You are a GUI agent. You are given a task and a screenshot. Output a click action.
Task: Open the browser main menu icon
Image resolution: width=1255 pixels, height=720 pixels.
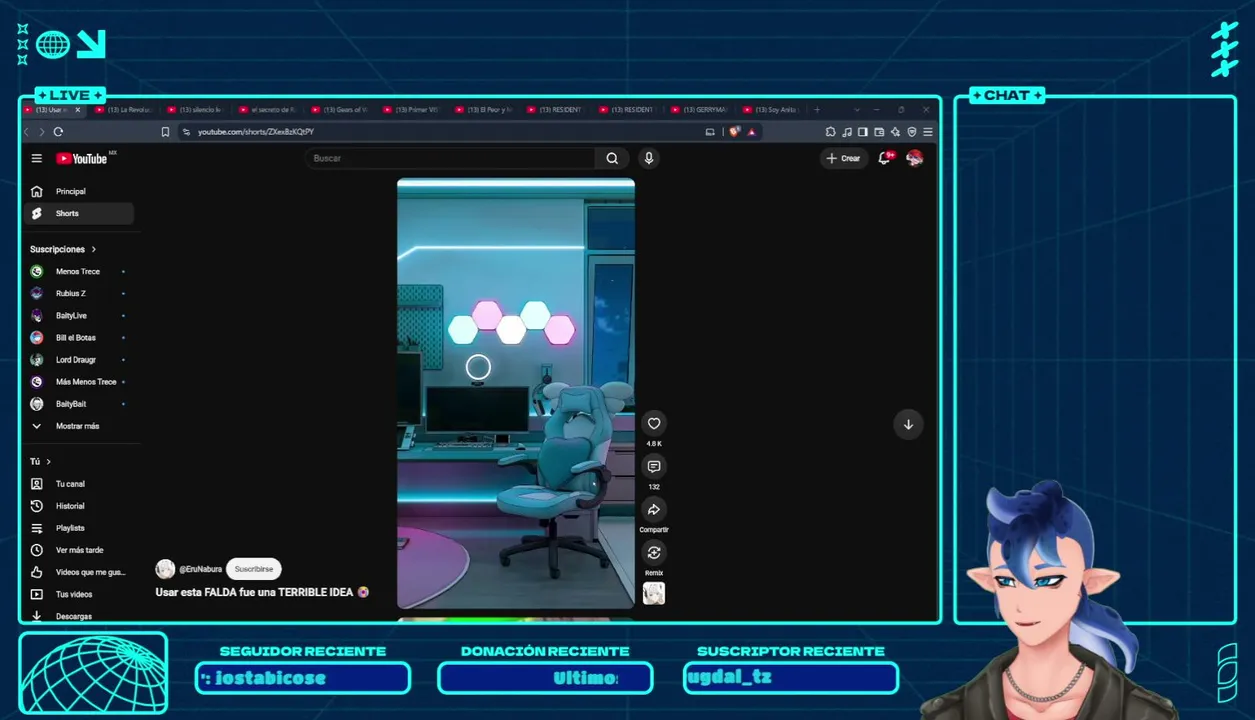(928, 132)
